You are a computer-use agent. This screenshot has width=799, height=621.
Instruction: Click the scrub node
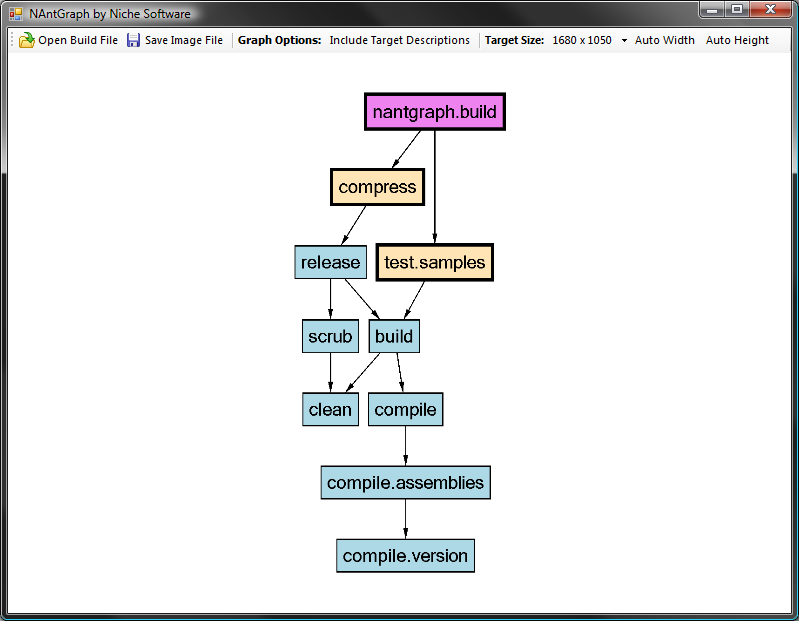coord(330,336)
